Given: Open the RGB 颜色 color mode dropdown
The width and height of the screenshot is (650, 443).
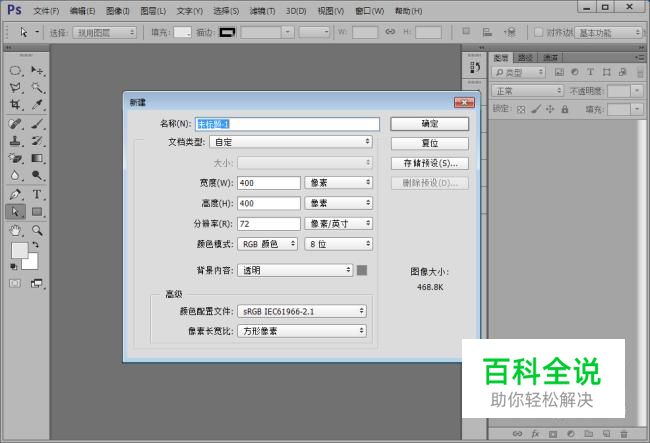Looking at the screenshot, I should 267,244.
